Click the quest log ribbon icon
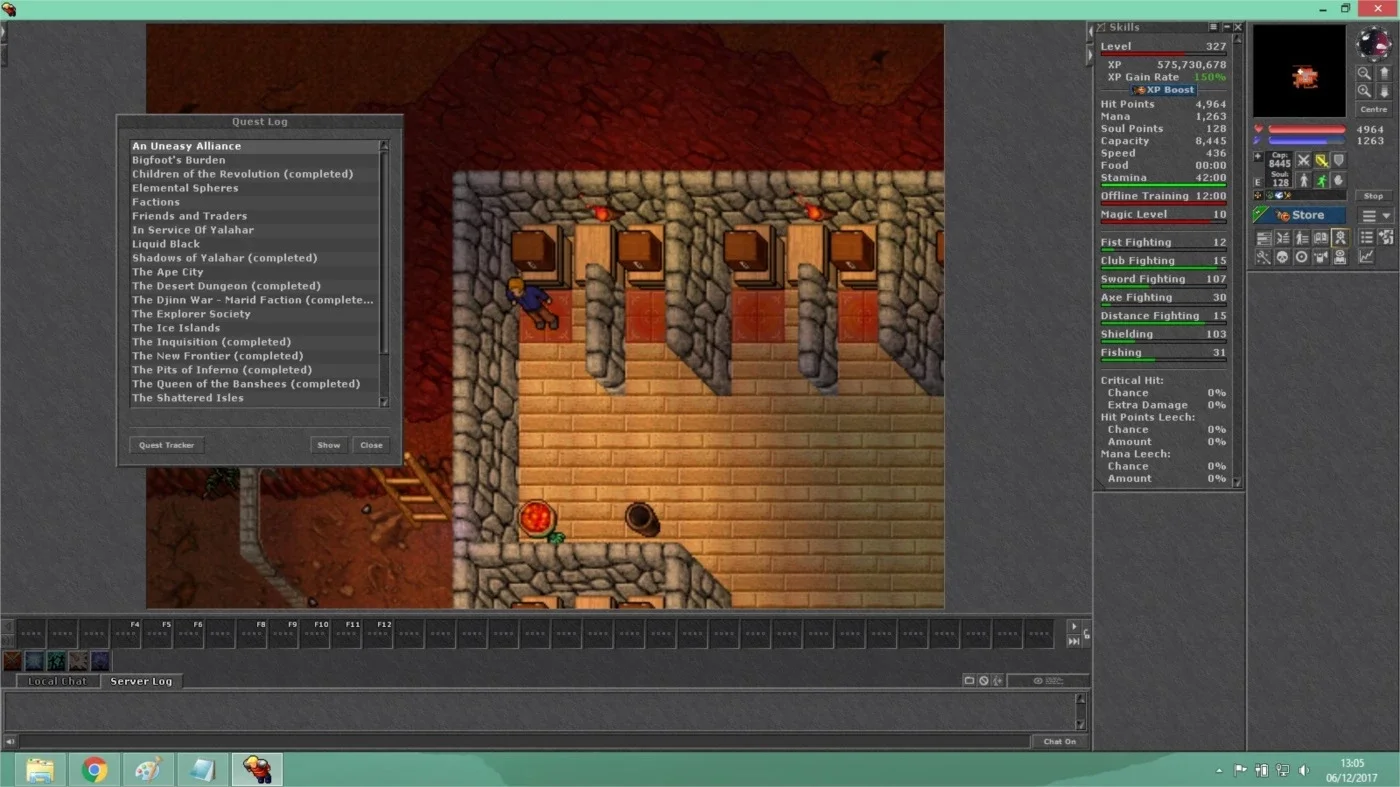 1340,238
